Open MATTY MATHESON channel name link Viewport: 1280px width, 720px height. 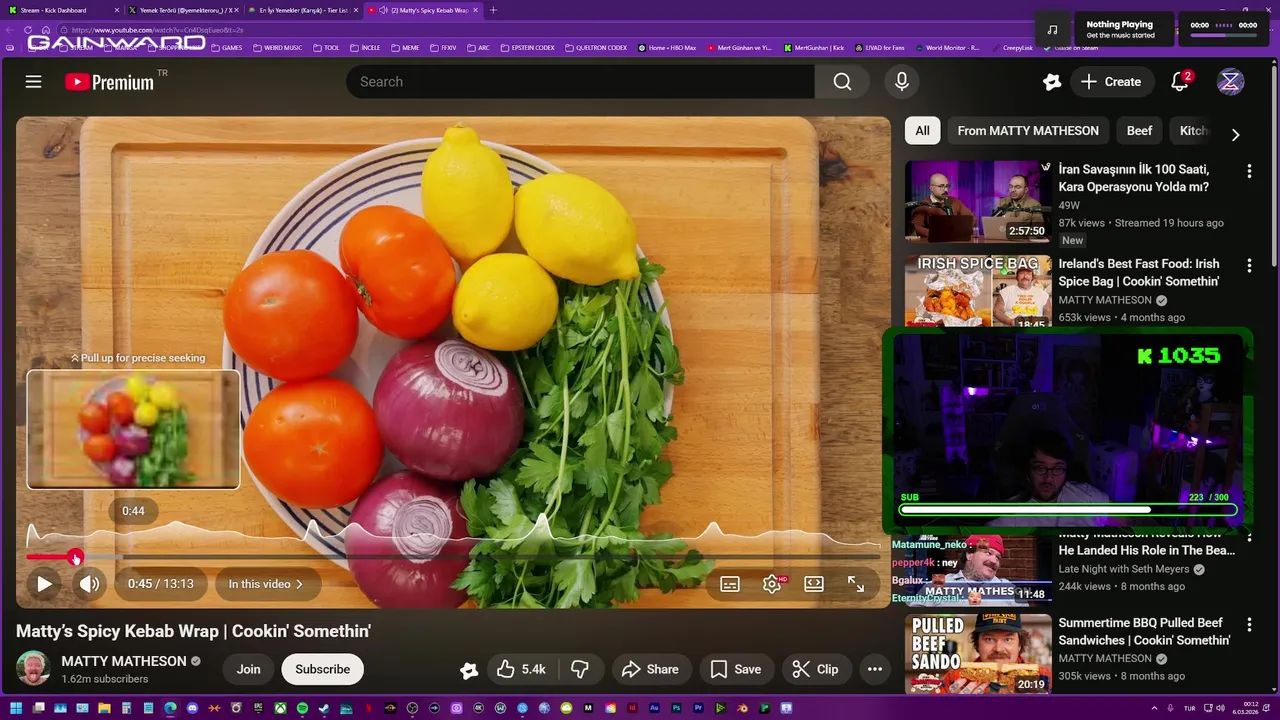point(124,661)
